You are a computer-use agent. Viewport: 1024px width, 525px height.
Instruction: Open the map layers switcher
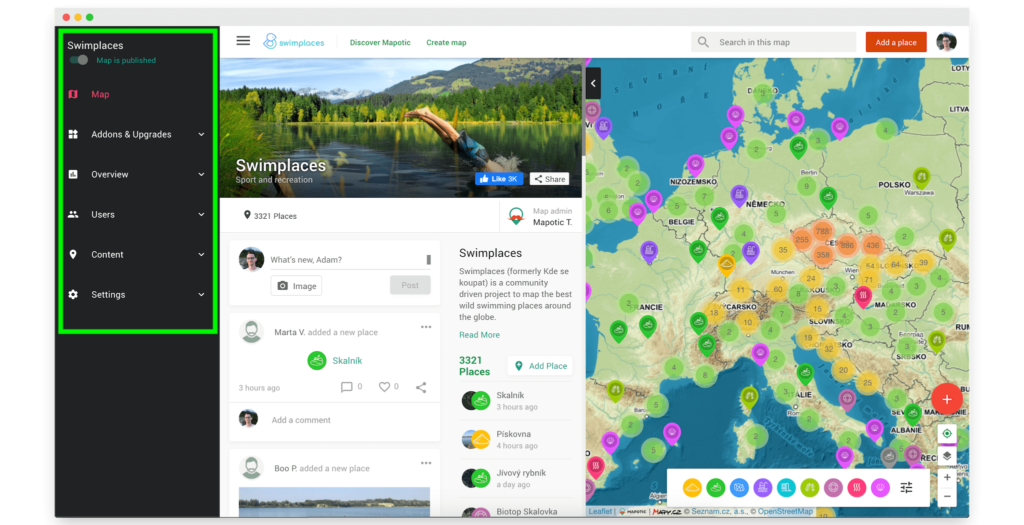pos(947,456)
